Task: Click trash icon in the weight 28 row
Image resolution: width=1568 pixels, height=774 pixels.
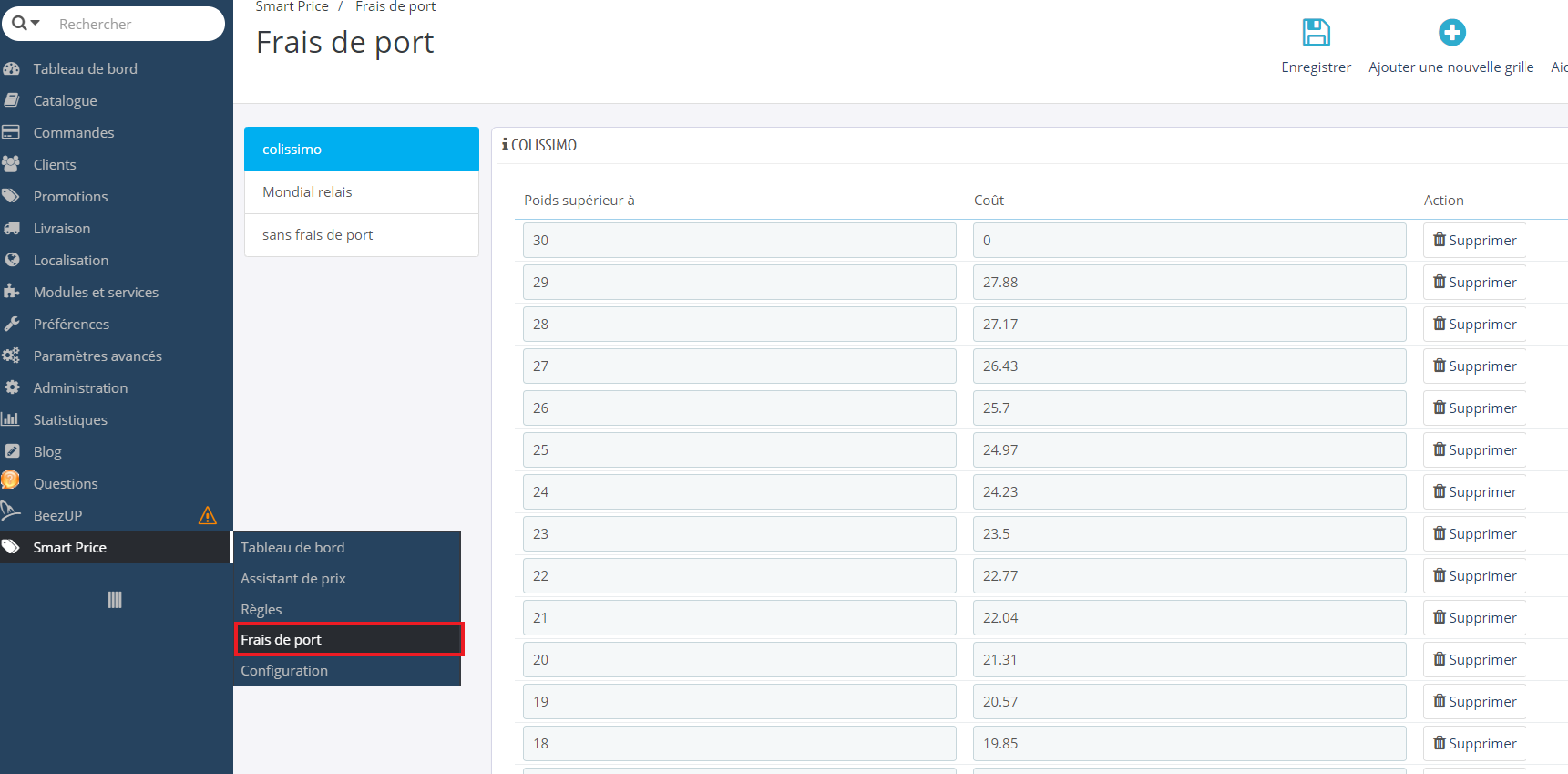Action: coord(1440,324)
